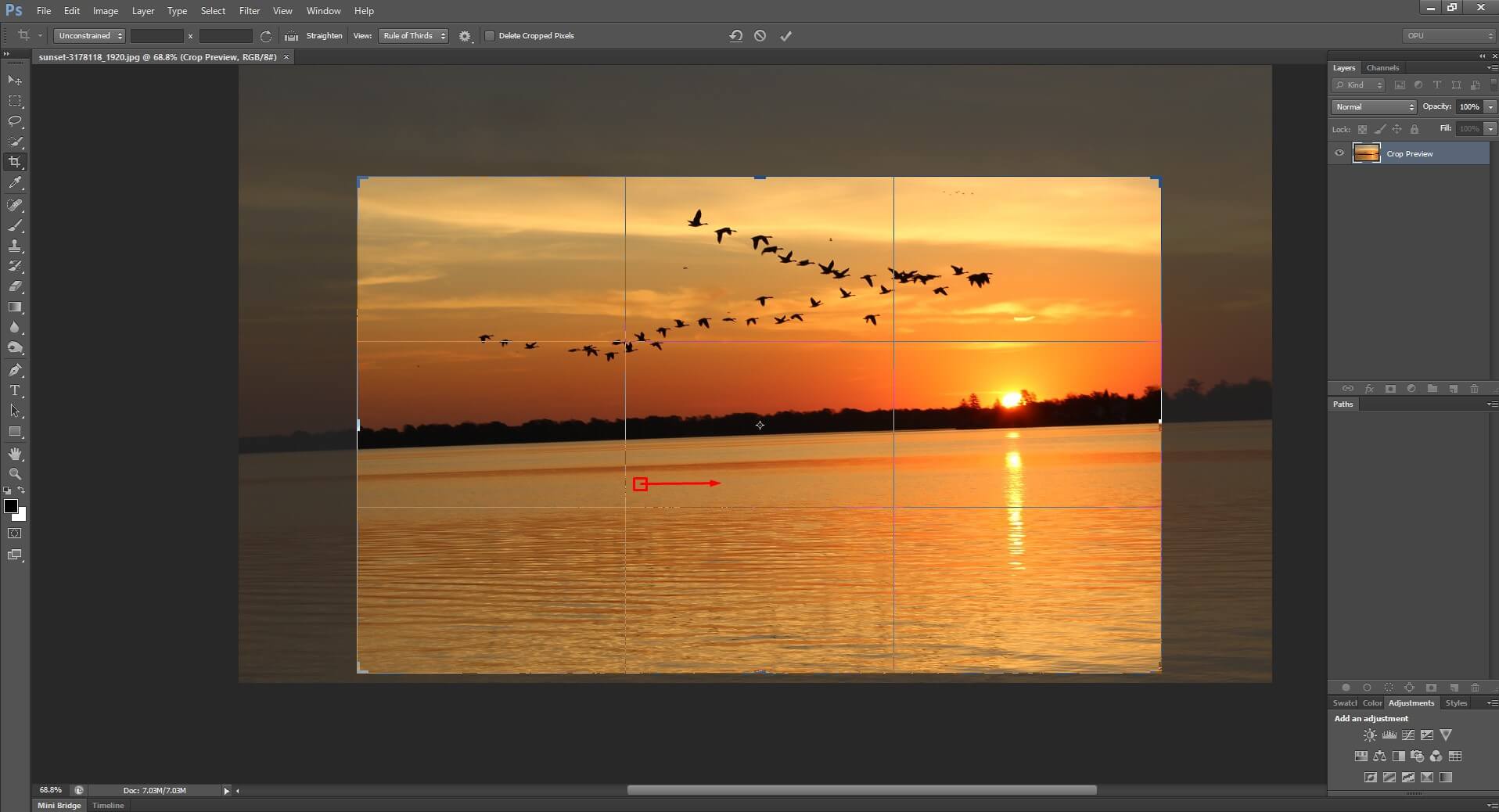Viewport: 1499px width, 812px height.
Task: Open the Rule of Thirds view dropdown
Action: pos(413,36)
